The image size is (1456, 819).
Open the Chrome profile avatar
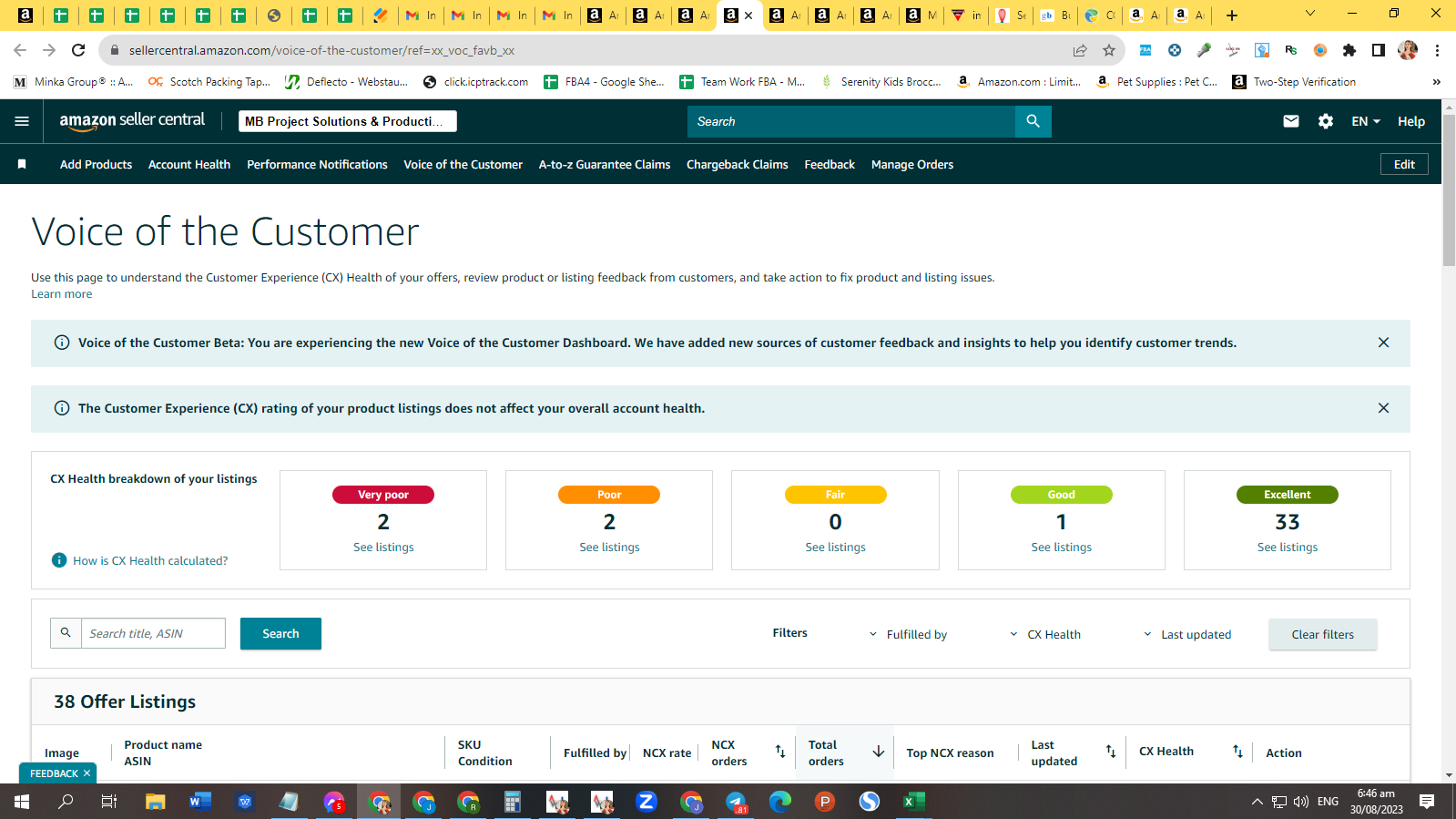click(1408, 50)
